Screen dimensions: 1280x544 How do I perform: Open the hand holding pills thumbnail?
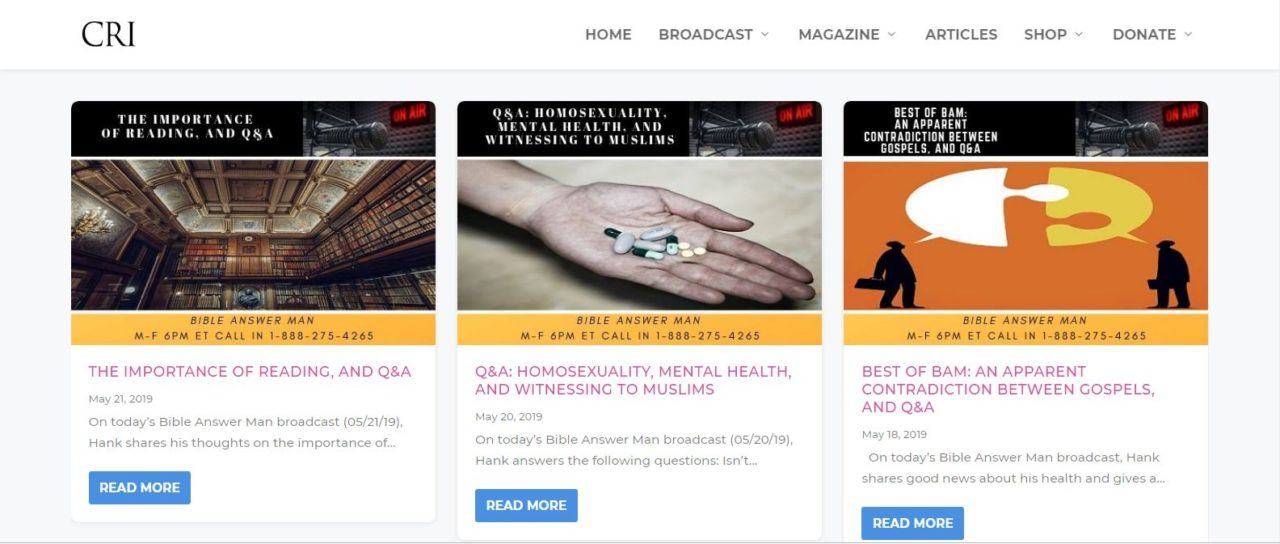coord(639,235)
